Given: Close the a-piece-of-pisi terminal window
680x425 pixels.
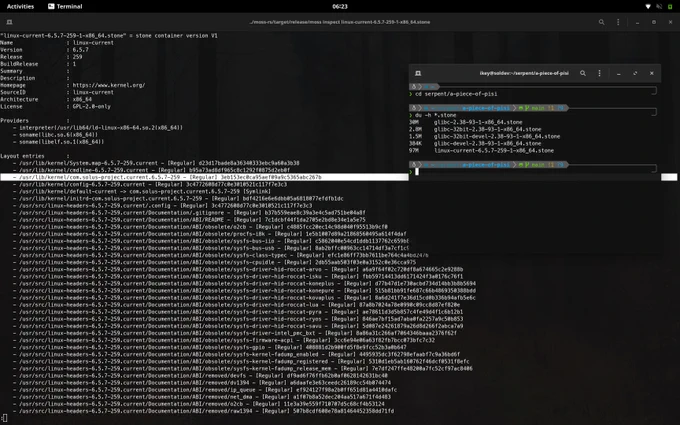Looking at the screenshot, I should [x=651, y=73].
